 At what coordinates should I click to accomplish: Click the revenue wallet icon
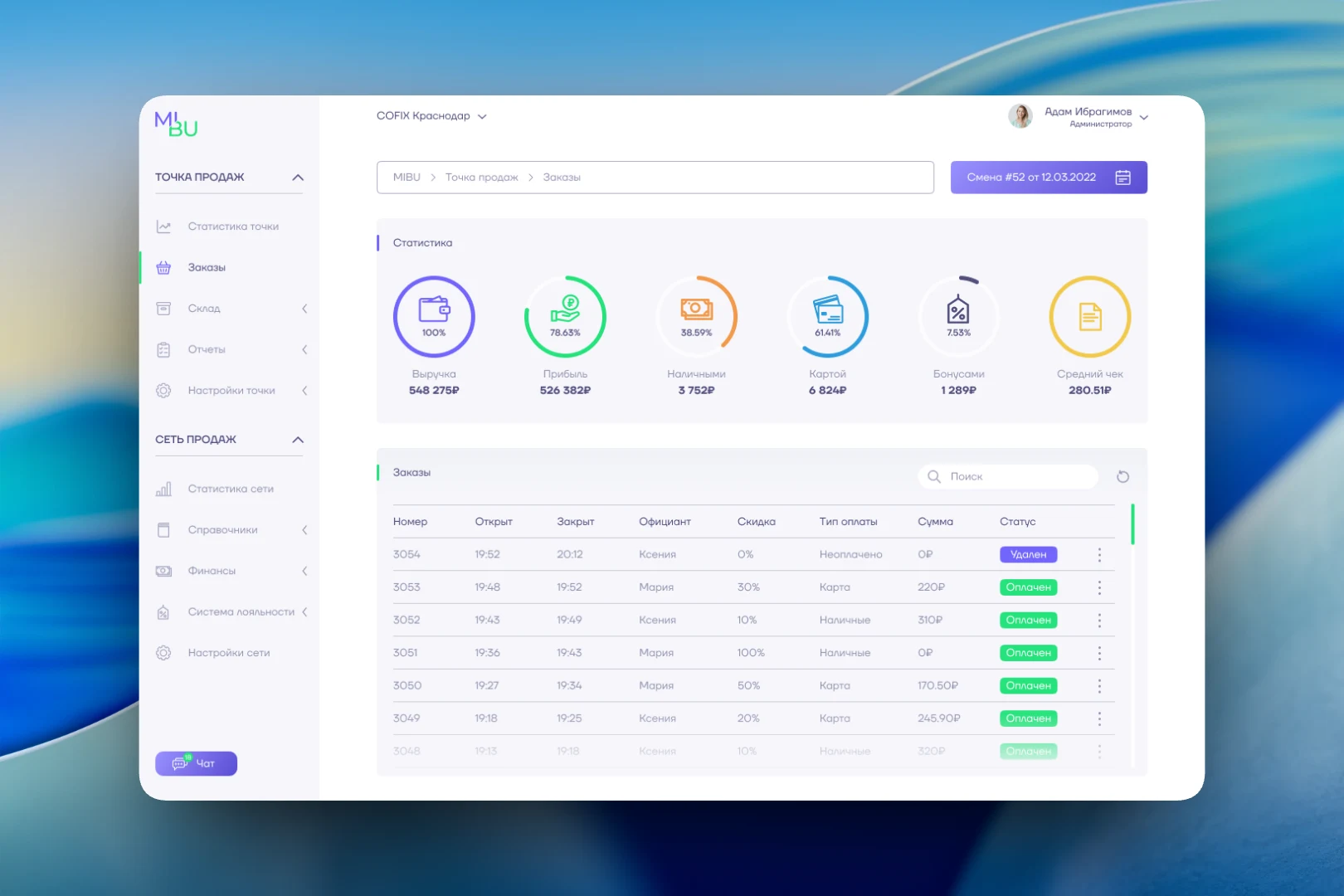point(434,309)
